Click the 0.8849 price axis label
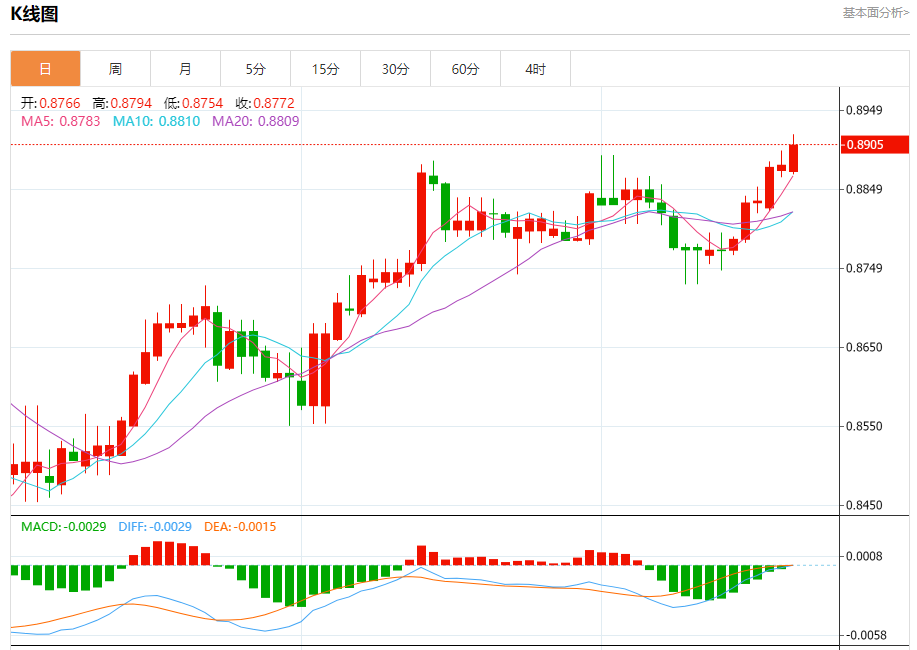This screenshot has width=917, height=650. click(x=864, y=189)
